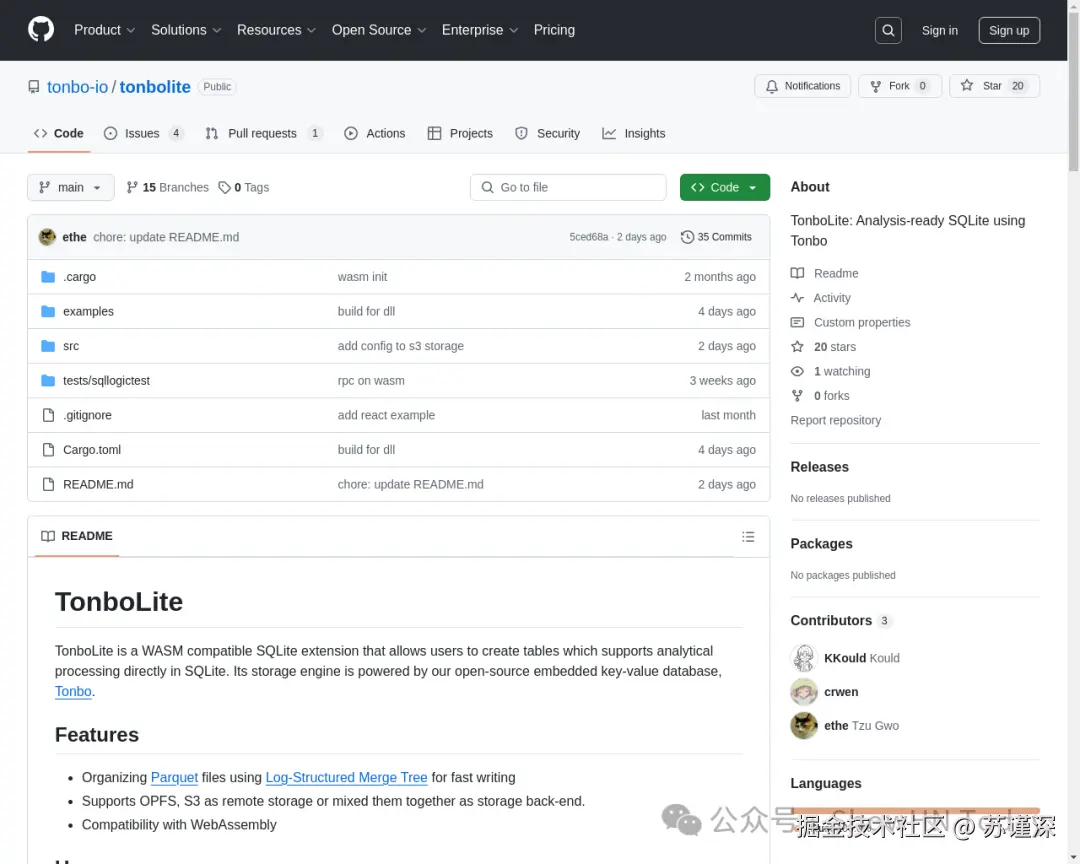This screenshot has height=864, width=1080.
Task: Open the search magnifier button
Action: 888,30
